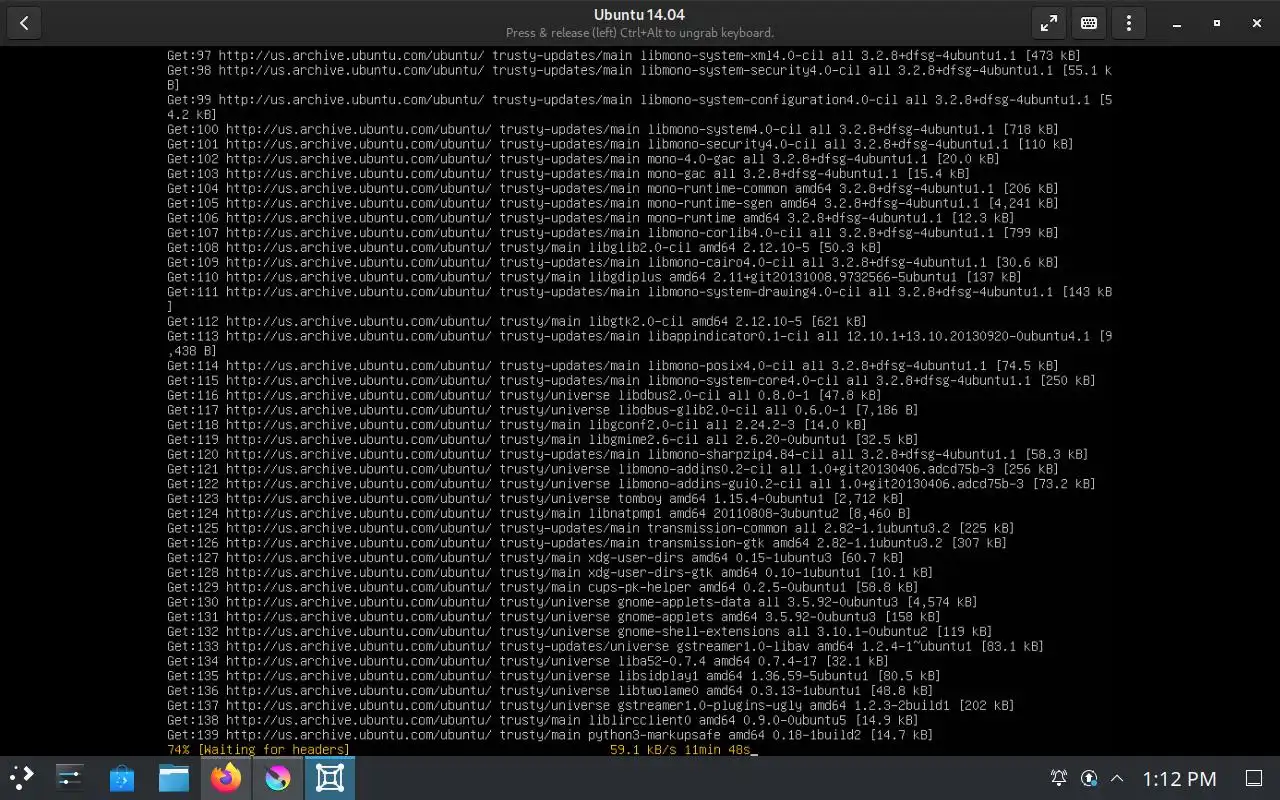The width and height of the screenshot is (1280, 800).
Task: Click the Get:124 libnatpmp1 line
Action: coord(539,513)
